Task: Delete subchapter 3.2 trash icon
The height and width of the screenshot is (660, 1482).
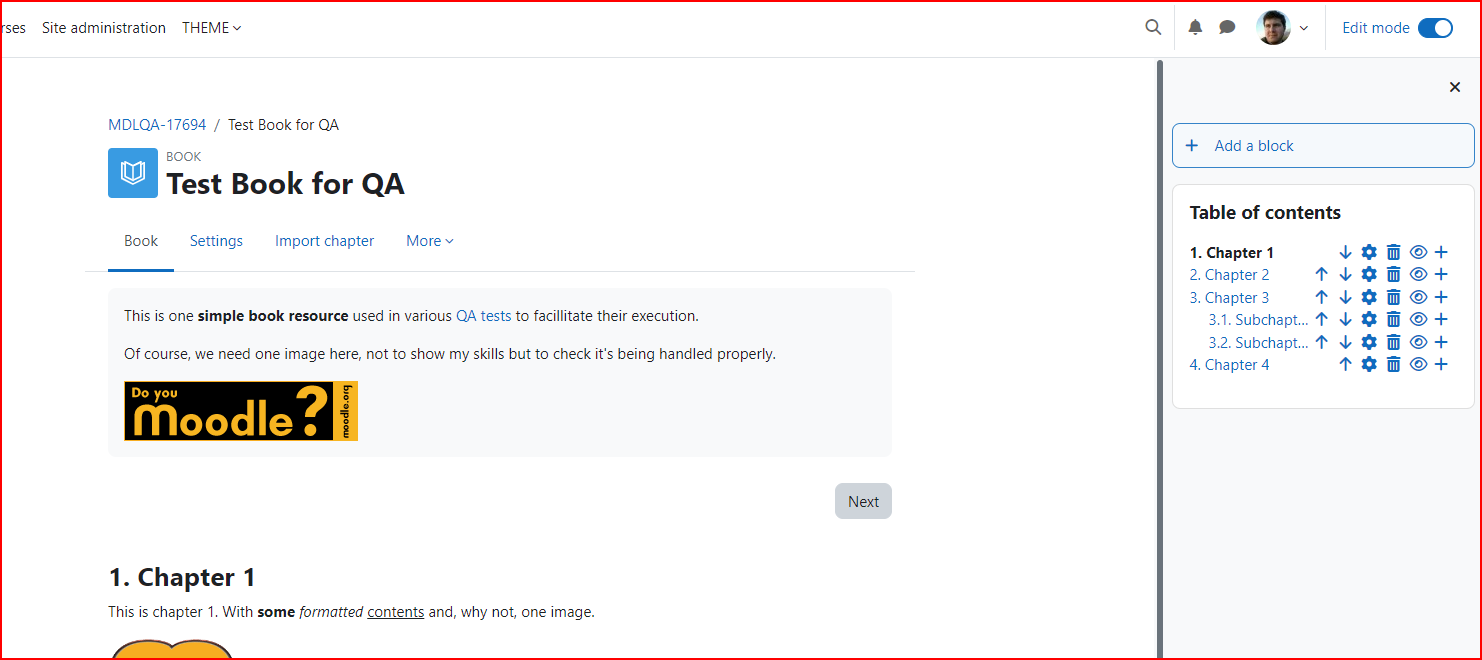Action: pos(1393,343)
